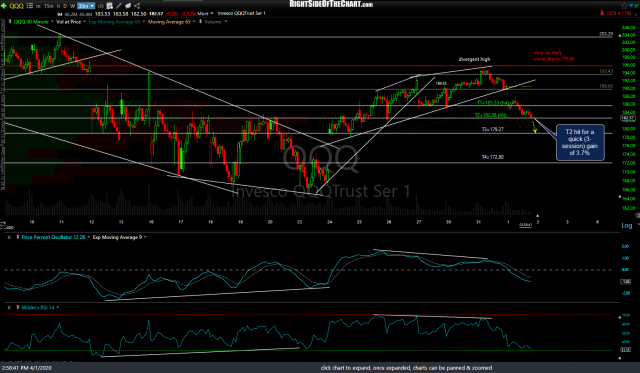Click the time-axis scroll arrow at left
Image resolution: width=640 pixels, height=373 pixels.
3,223
